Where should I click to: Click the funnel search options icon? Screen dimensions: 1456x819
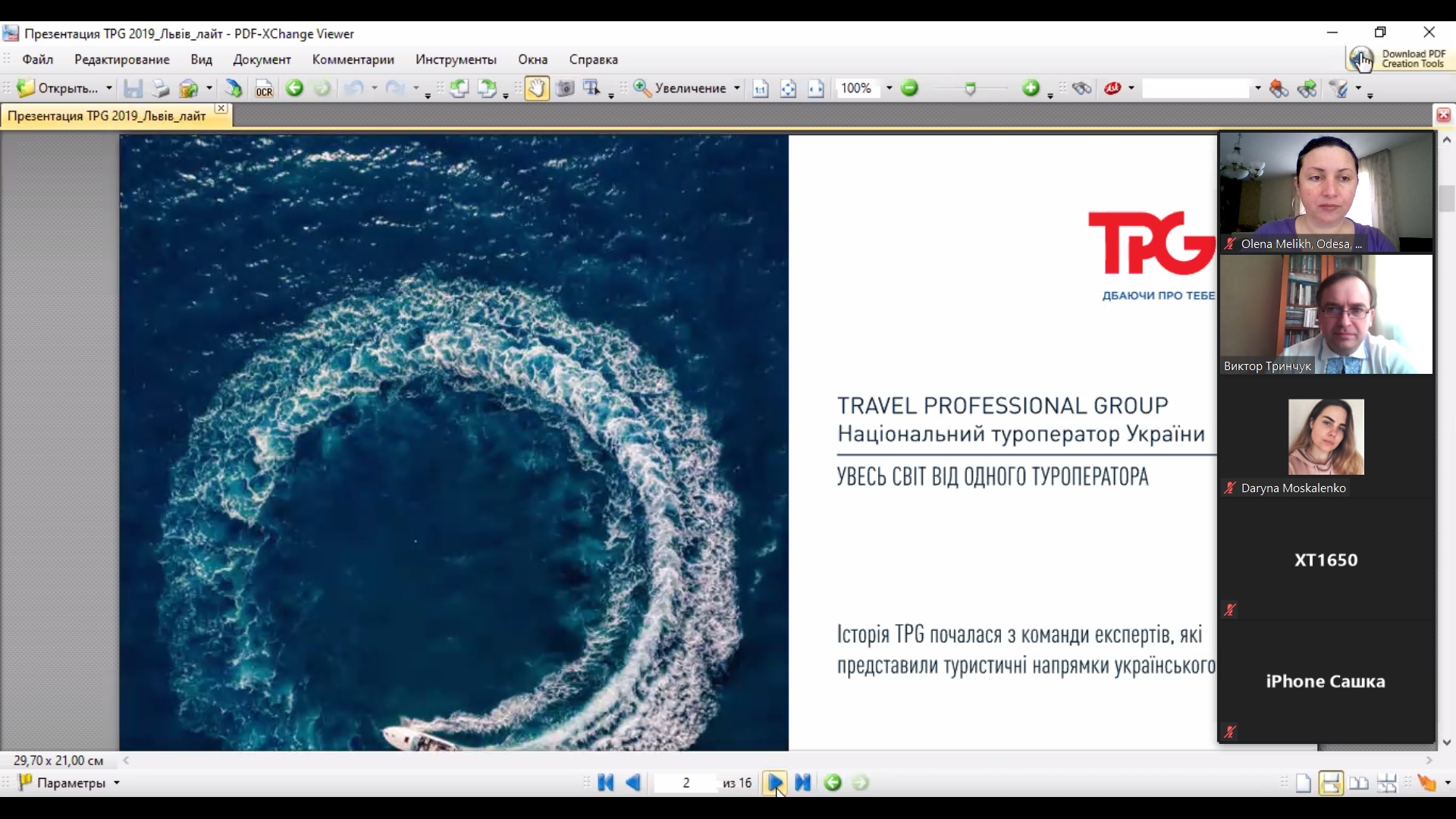point(1339,88)
